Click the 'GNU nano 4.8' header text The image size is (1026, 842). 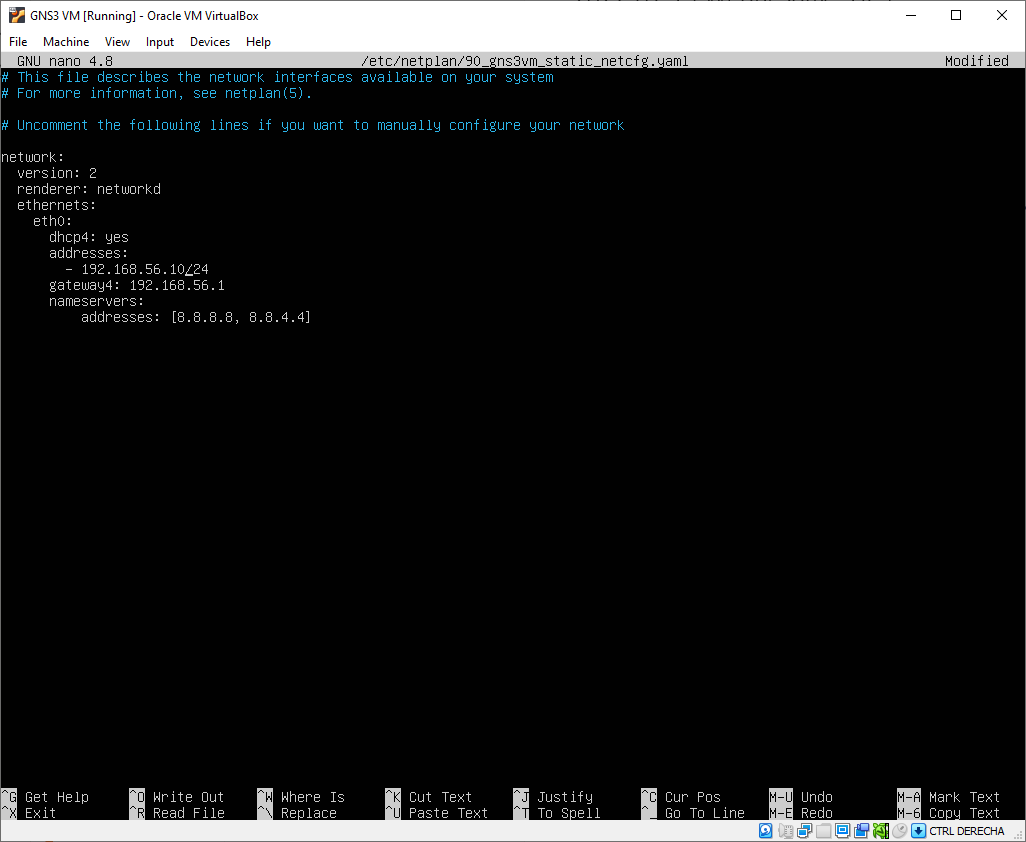[65, 61]
